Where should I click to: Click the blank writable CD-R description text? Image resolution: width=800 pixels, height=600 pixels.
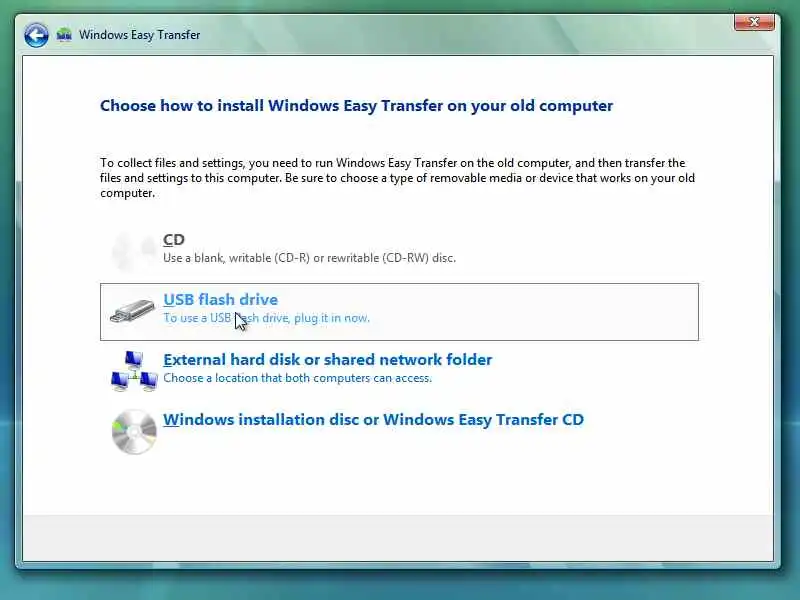(309, 258)
